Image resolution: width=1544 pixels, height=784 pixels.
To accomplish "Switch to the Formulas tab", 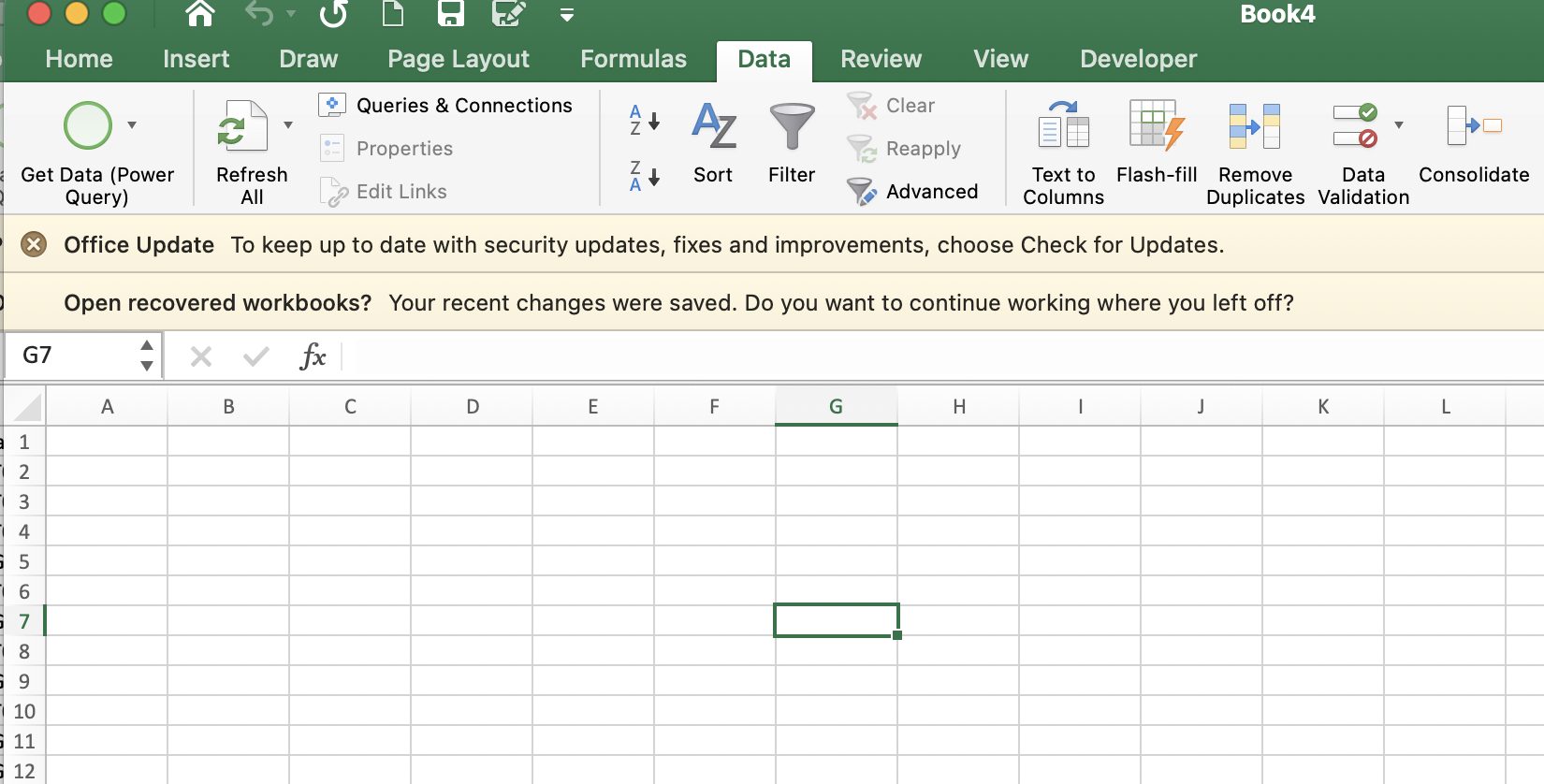I will point(633,59).
